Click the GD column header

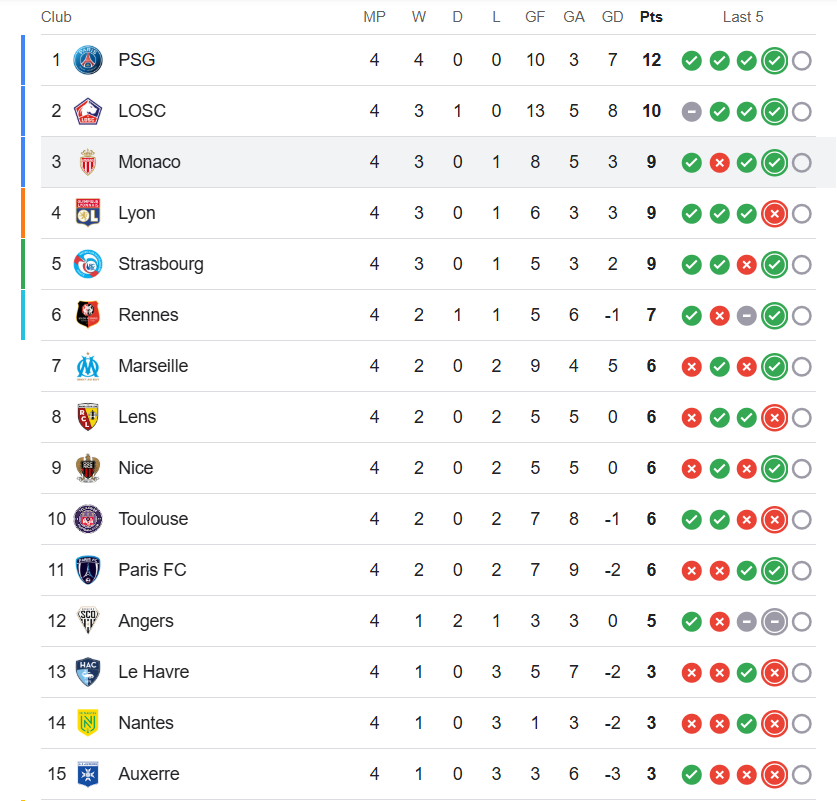point(612,17)
